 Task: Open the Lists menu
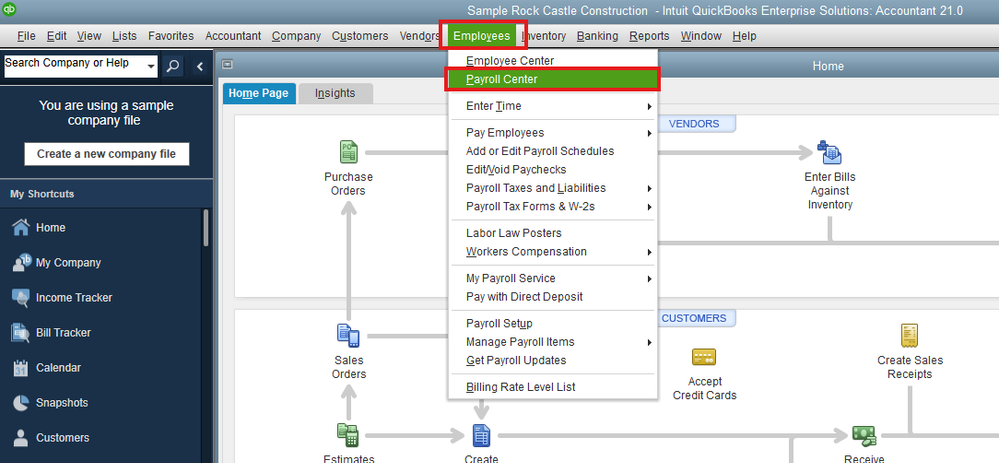[124, 36]
